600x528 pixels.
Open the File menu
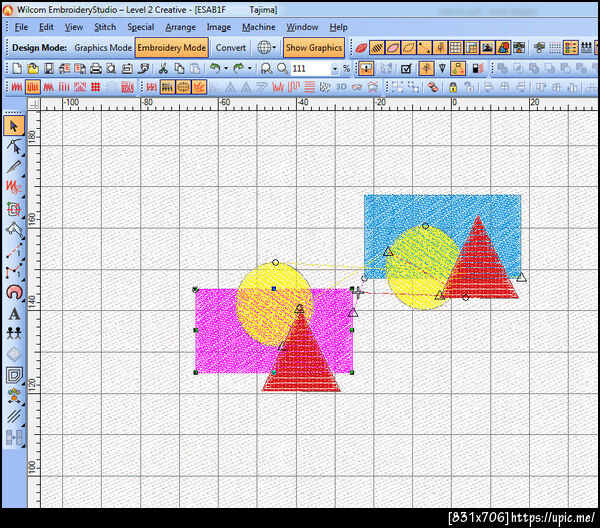(x=21, y=27)
